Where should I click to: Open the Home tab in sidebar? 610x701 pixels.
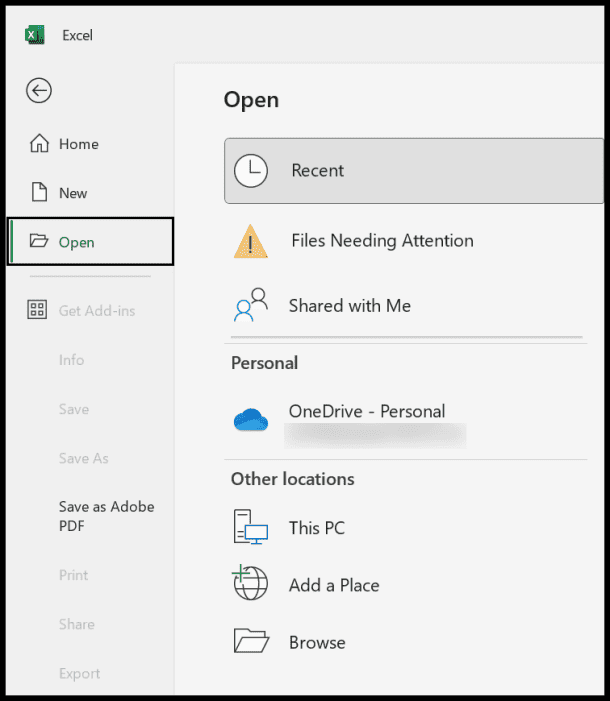click(78, 144)
